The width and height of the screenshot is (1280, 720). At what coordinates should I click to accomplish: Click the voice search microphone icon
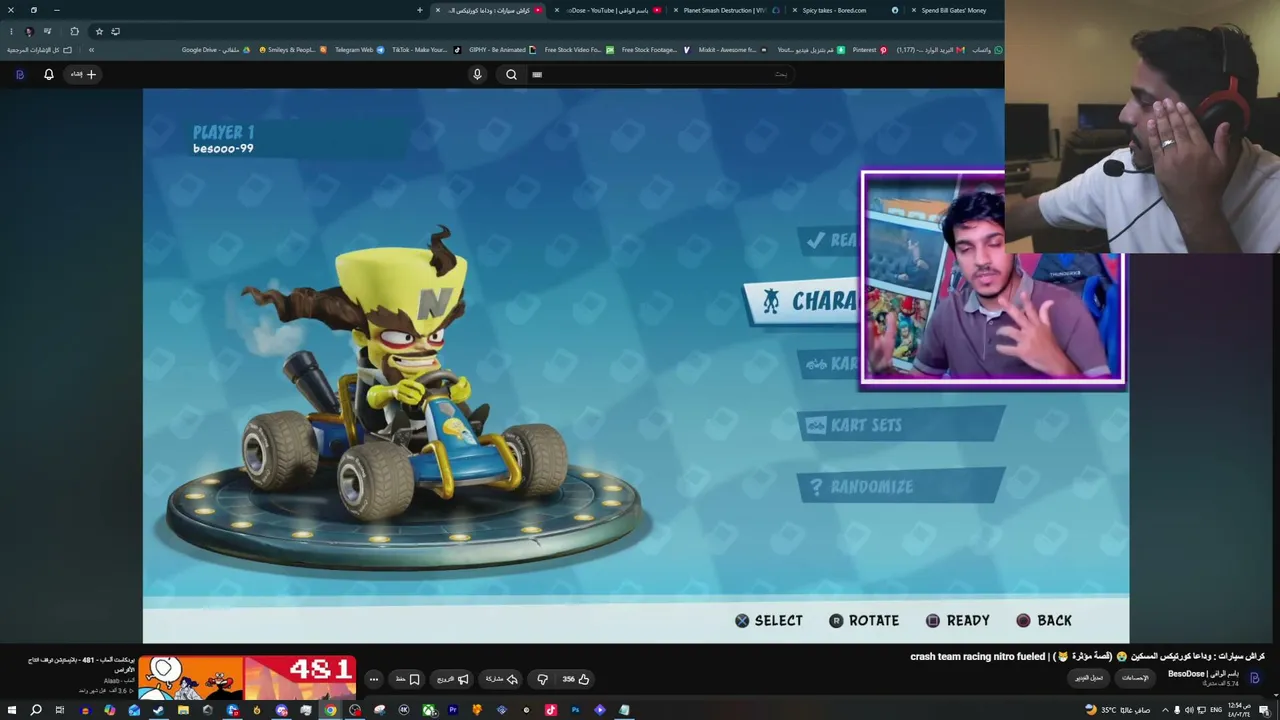pyautogui.click(x=477, y=74)
